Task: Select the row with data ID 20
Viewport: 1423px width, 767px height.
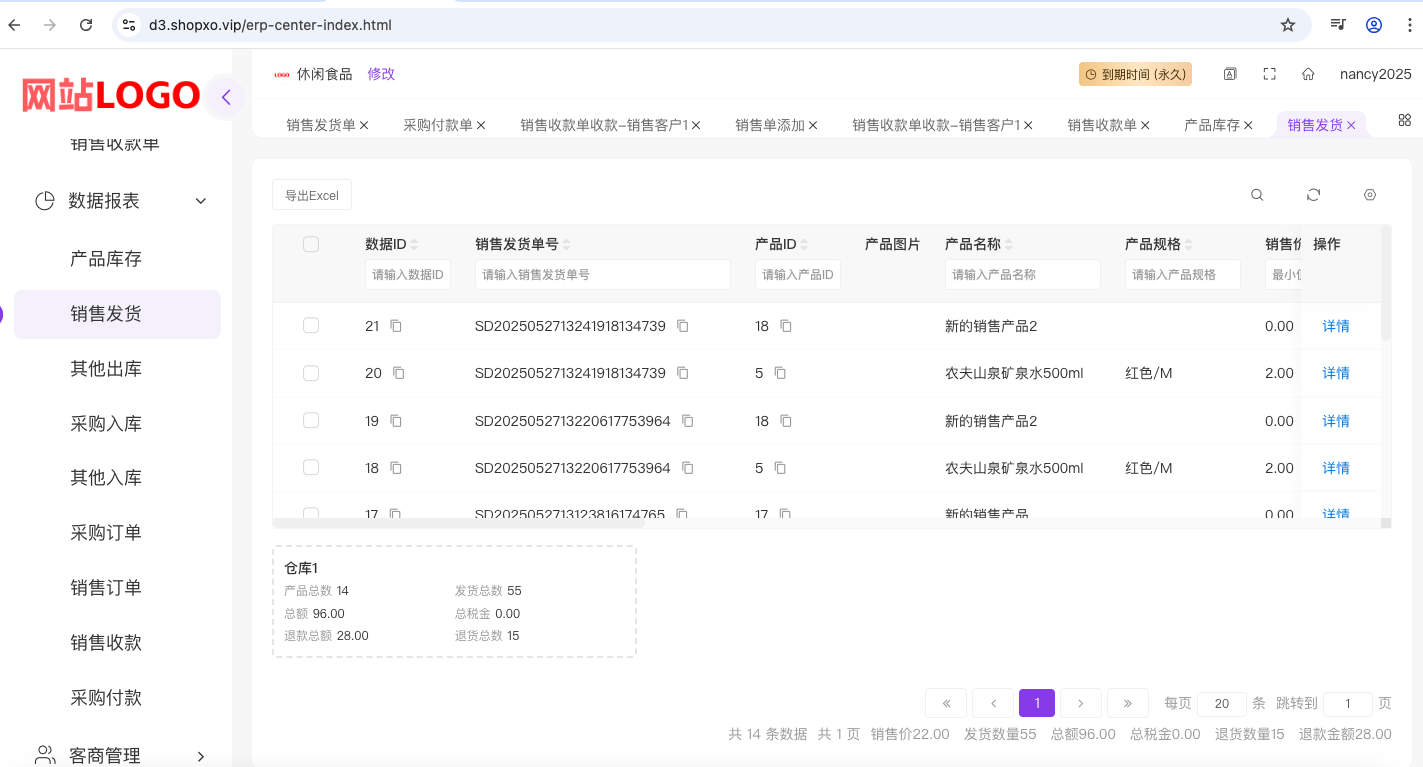Action: pos(311,373)
